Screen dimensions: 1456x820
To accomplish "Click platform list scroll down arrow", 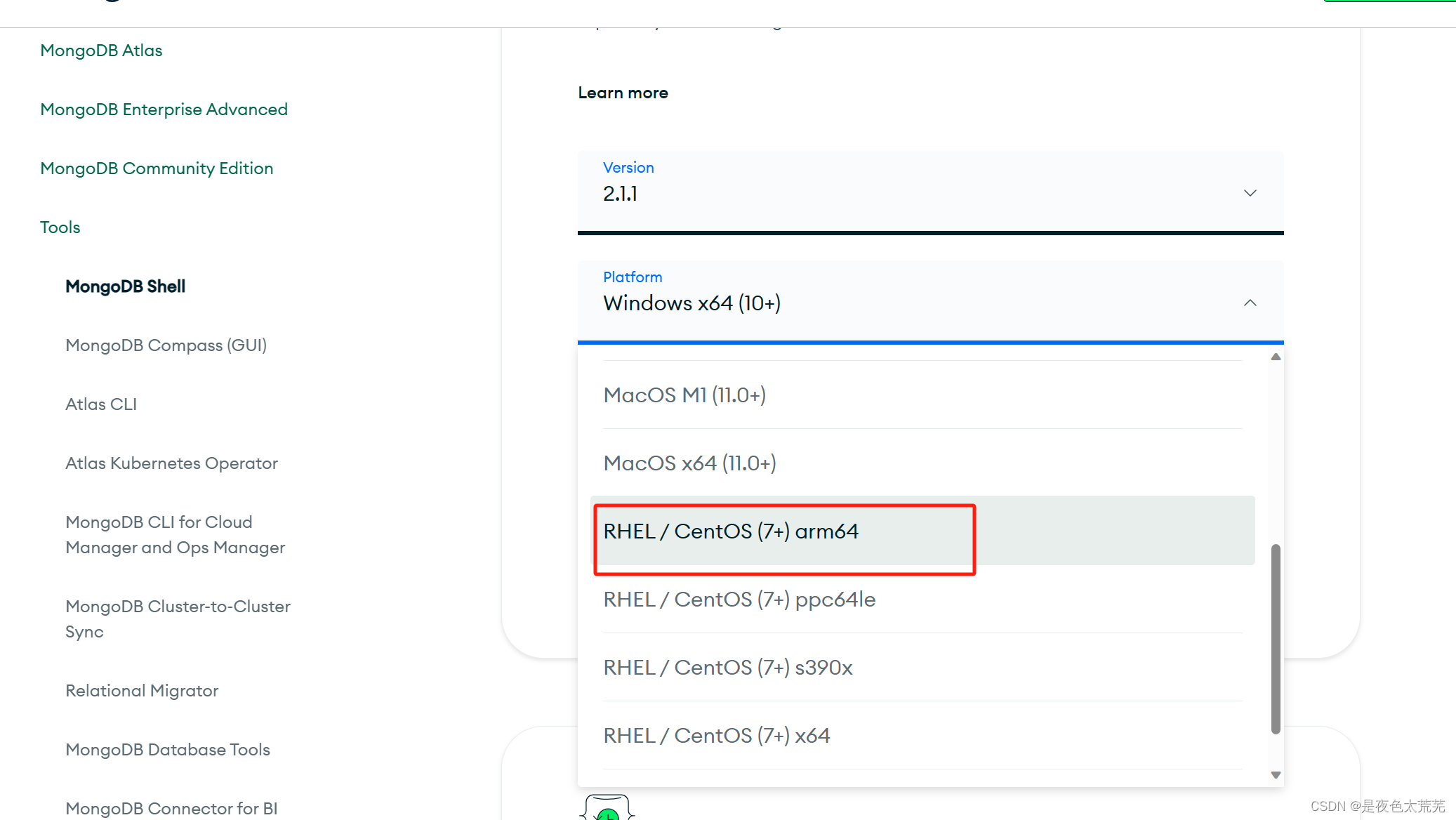I will click(x=1276, y=775).
